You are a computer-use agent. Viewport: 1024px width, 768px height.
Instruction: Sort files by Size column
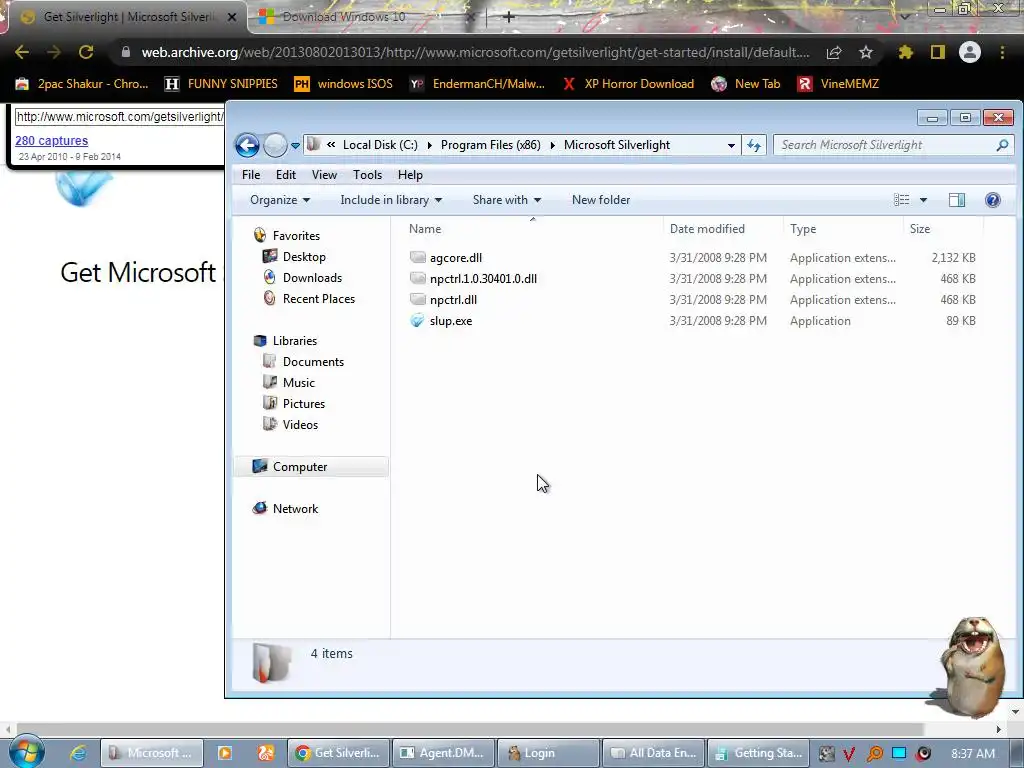(x=920, y=229)
